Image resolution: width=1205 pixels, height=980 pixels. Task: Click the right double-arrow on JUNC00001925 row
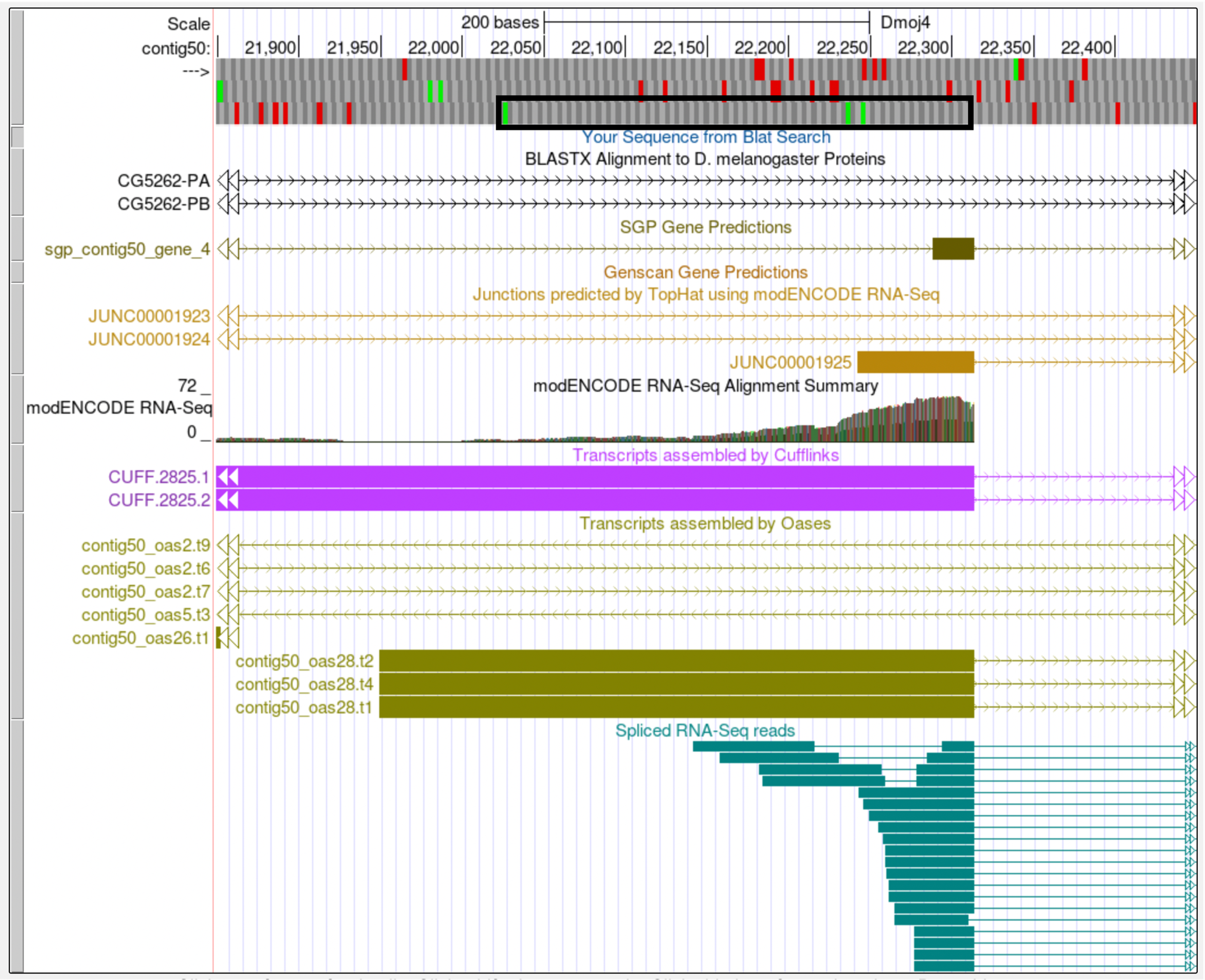coord(1184,362)
